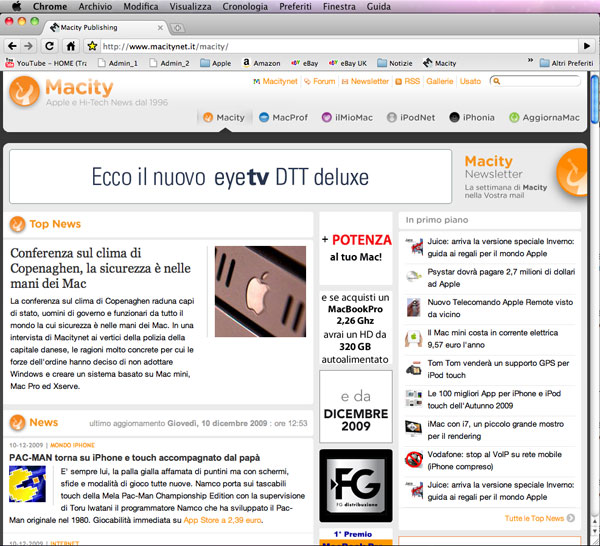Image resolution: width=600 pixels, height=546 pixels.
Task: Open the Archivio menu
Action: (95, 6)
